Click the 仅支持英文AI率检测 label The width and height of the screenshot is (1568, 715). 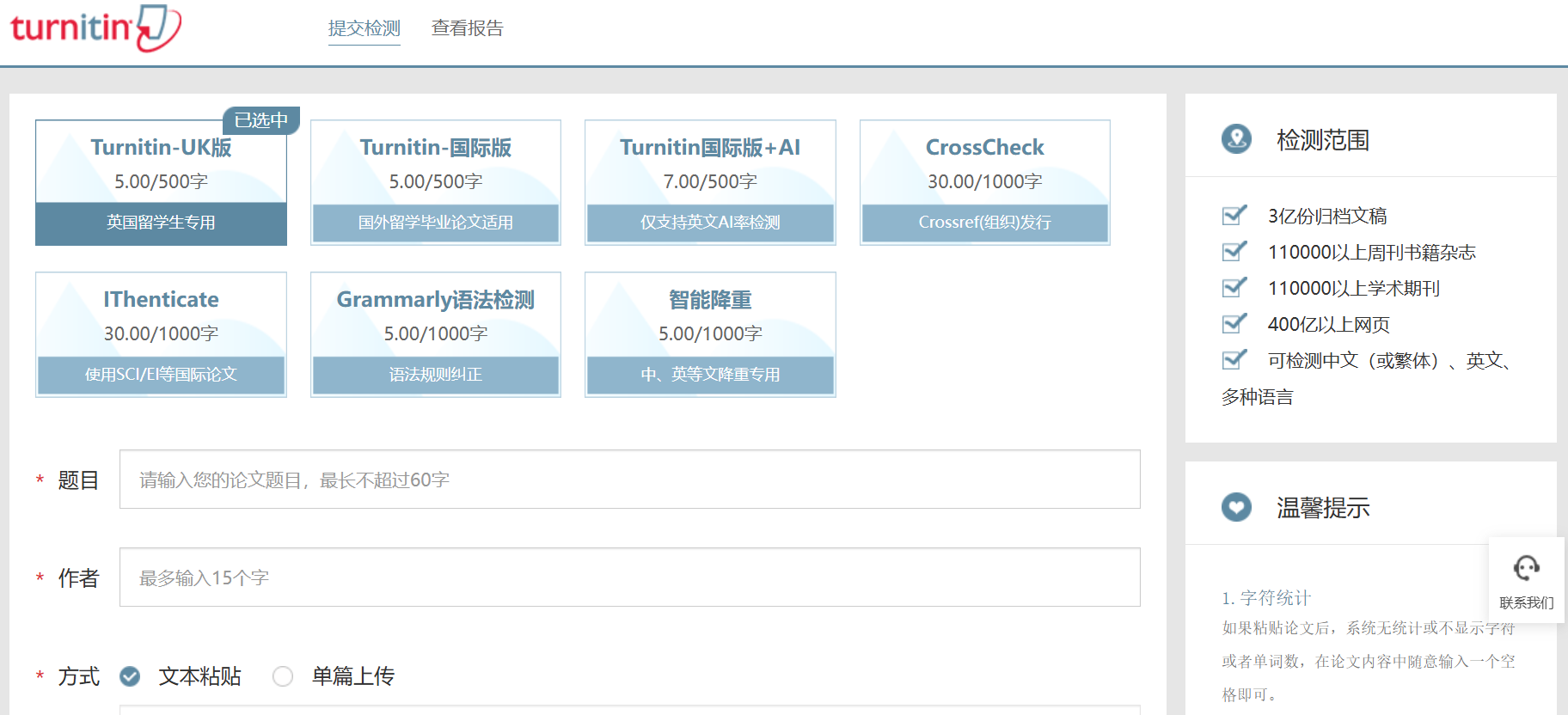[x=710, y=223]
